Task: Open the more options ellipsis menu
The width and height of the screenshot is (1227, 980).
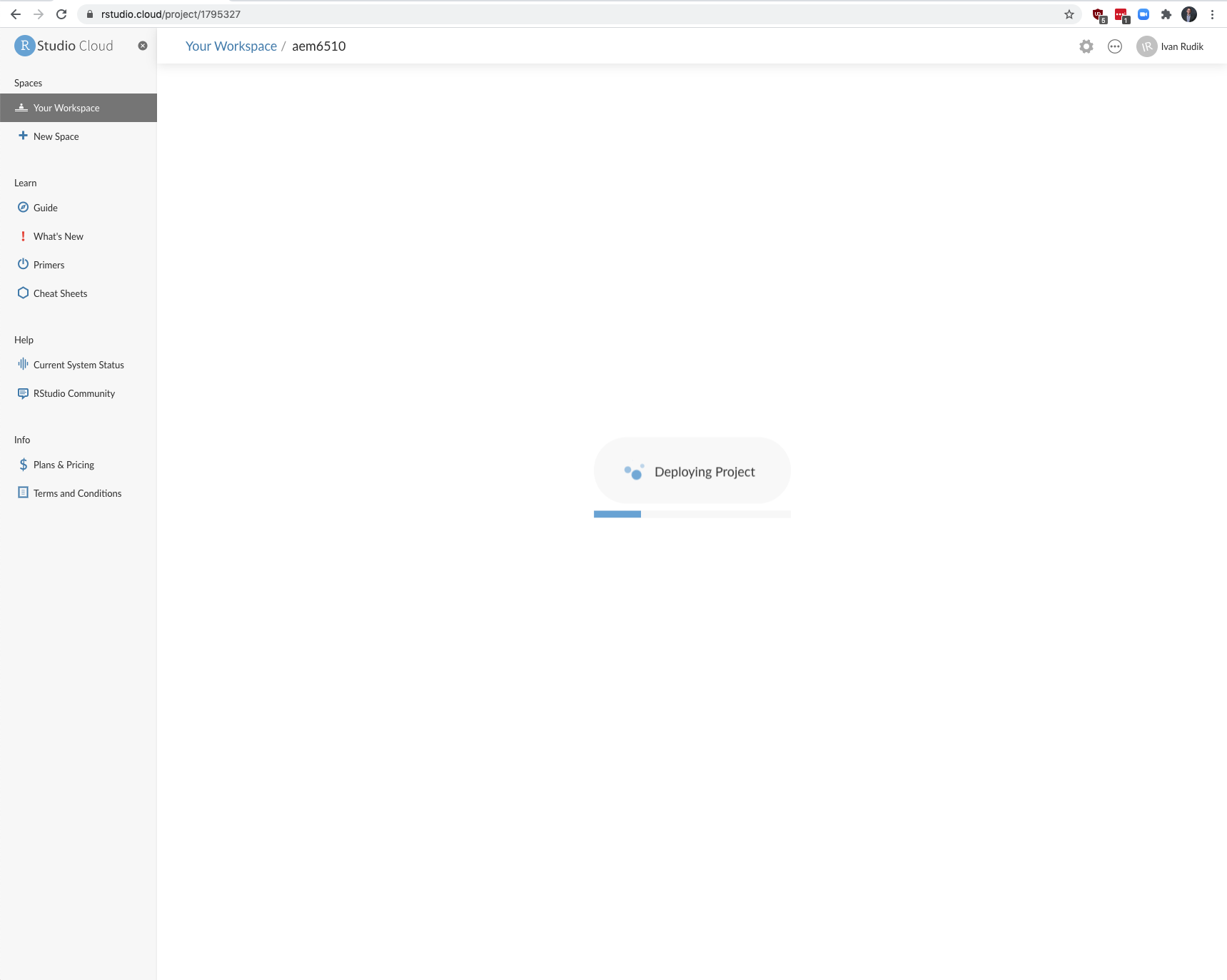Action: (x=1114, y=46)
